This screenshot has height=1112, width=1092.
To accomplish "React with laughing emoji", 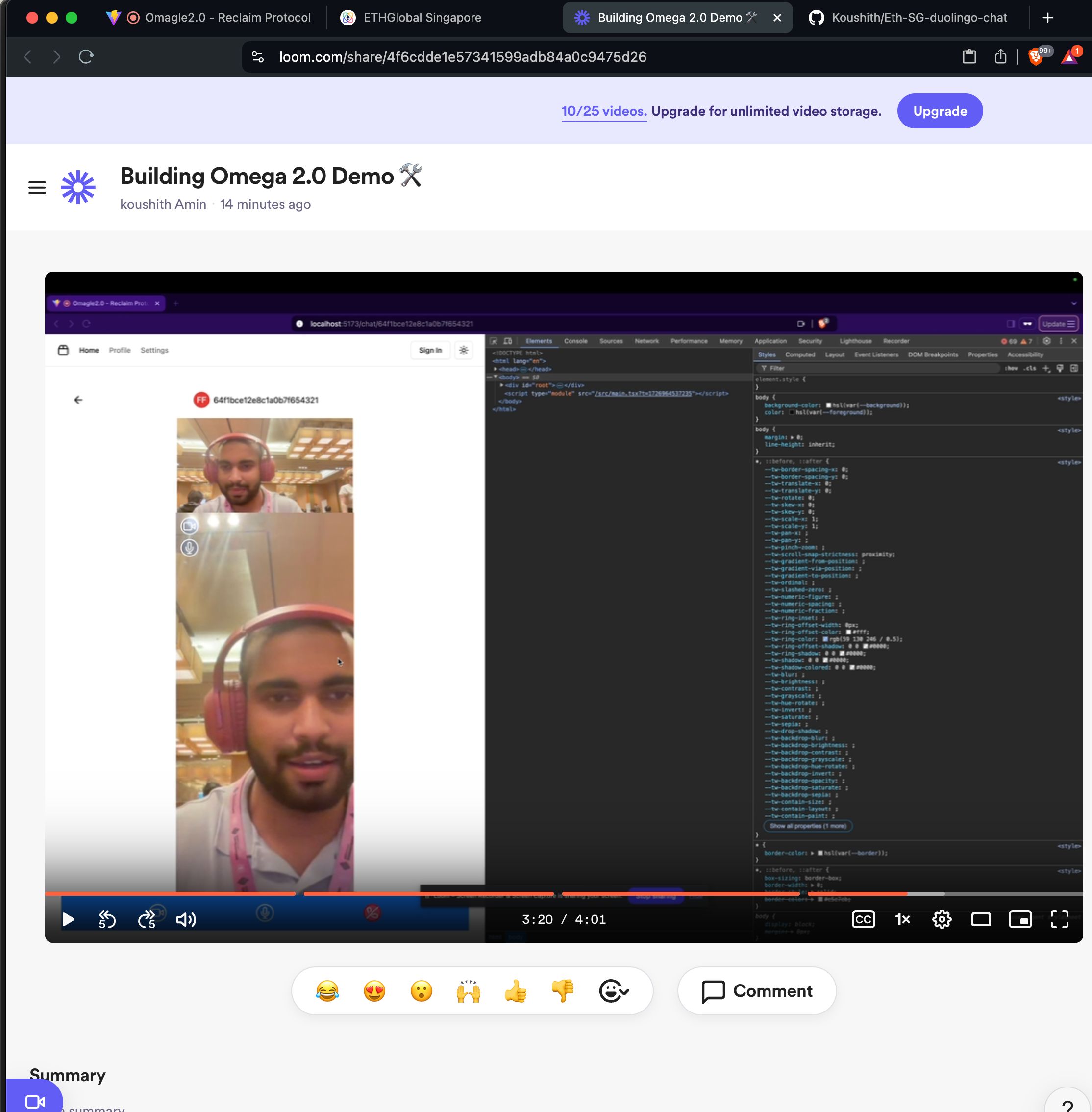I will point(327,991).
